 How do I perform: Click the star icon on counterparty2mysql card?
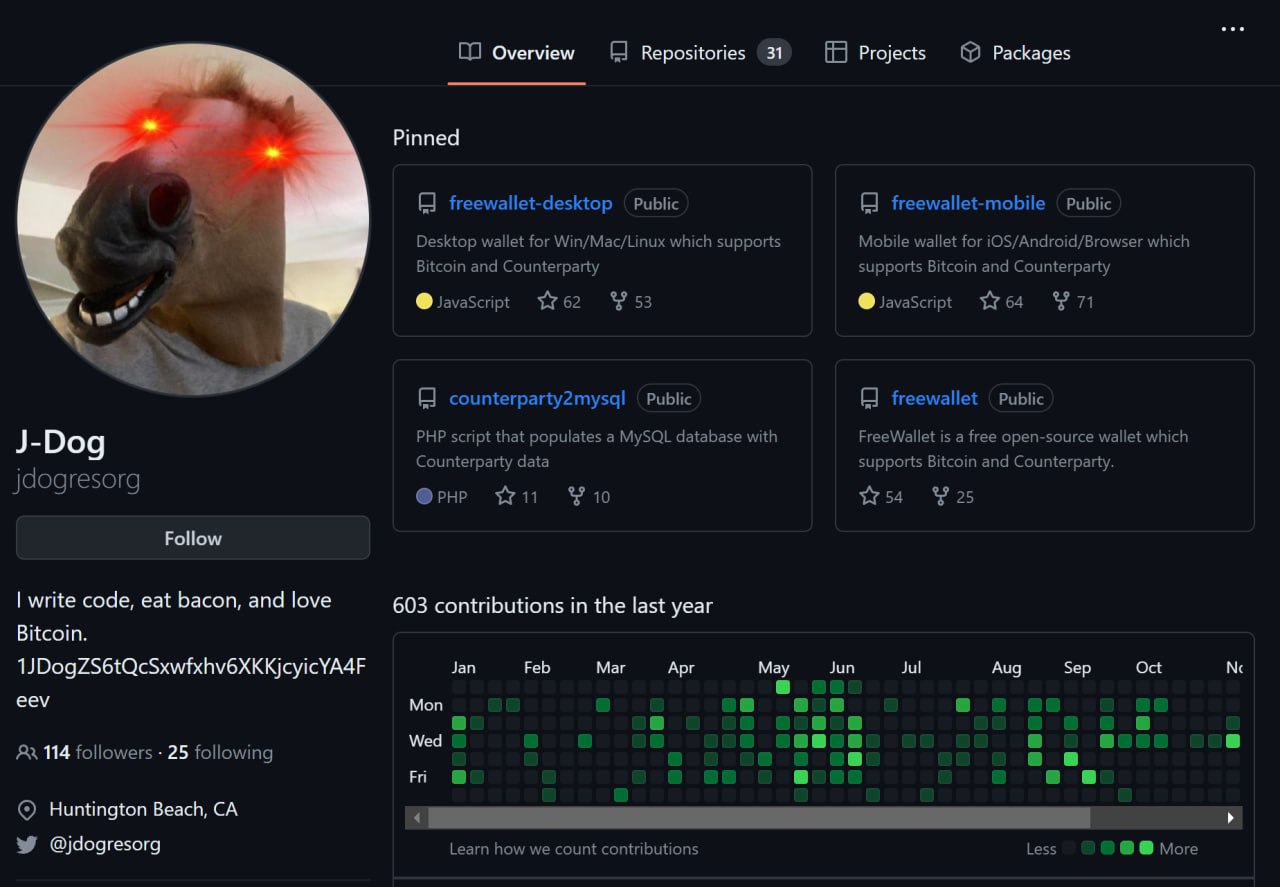(505, 496)
